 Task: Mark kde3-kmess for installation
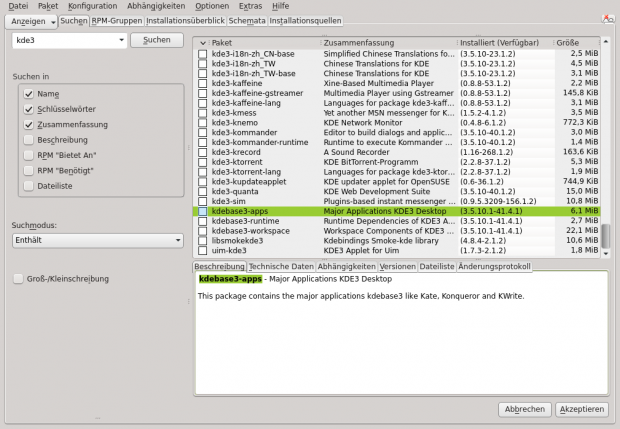coord(202,113)
